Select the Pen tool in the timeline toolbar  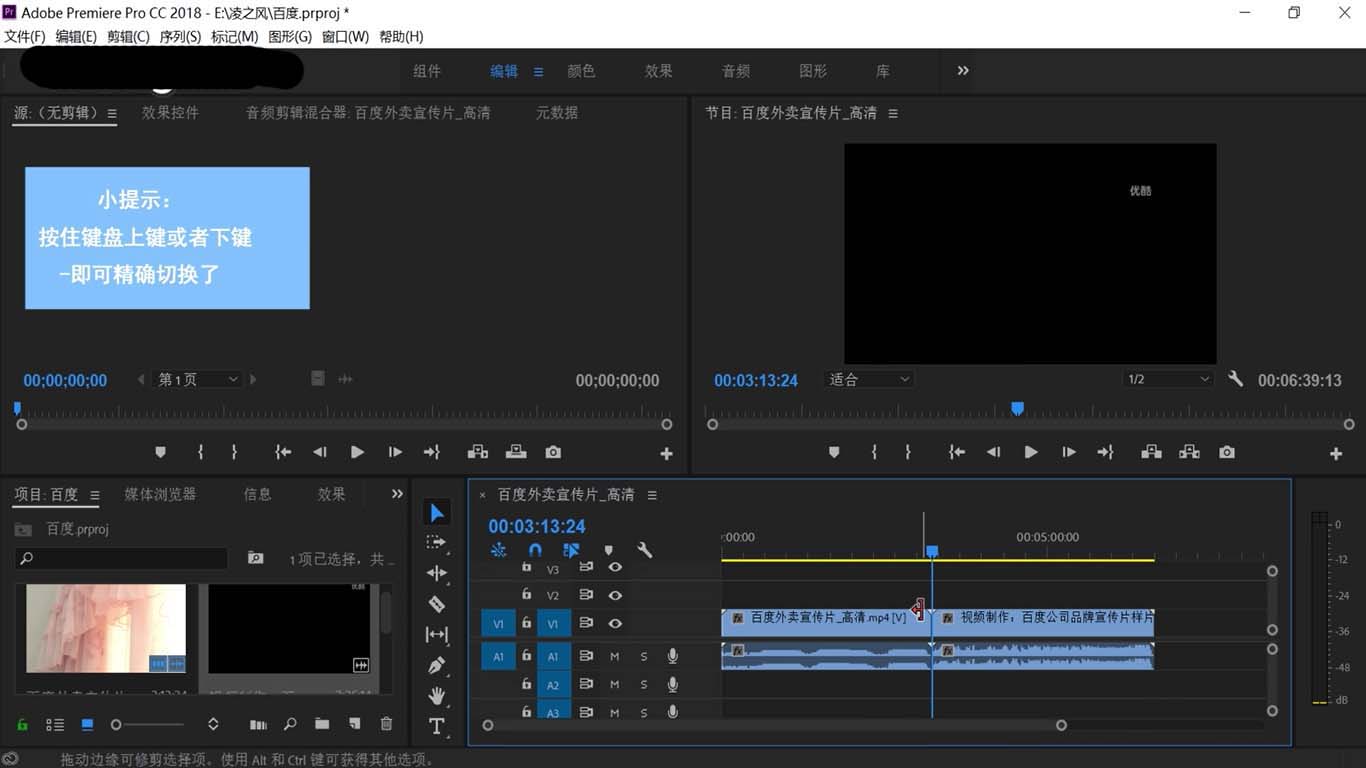(437, 664)
